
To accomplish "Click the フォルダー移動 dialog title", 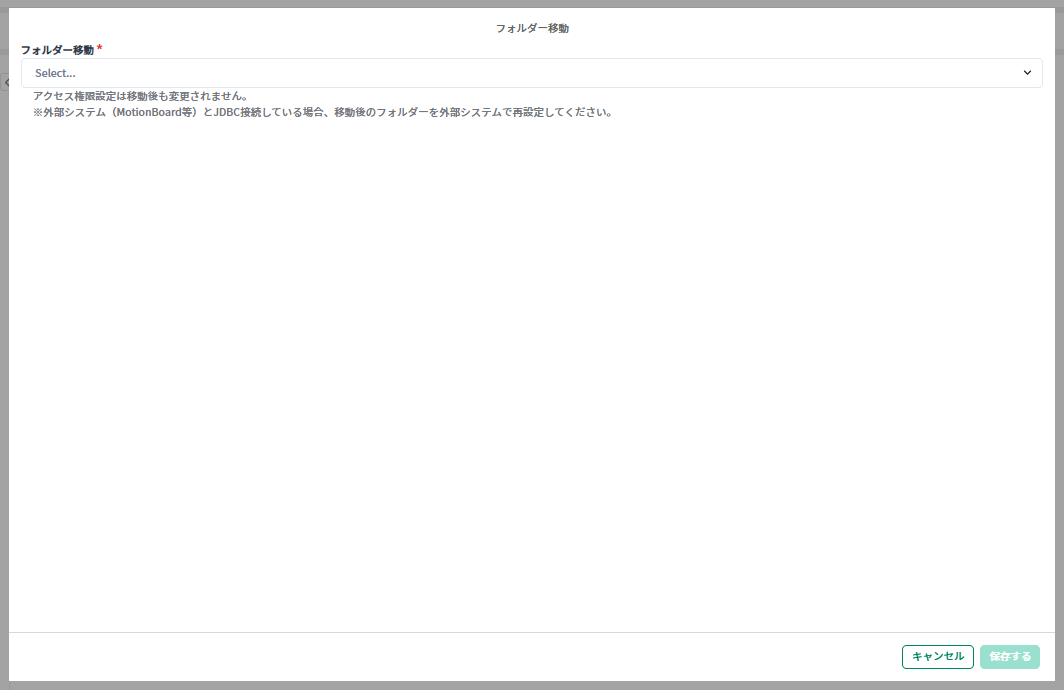I will click(x=532, y=28).
